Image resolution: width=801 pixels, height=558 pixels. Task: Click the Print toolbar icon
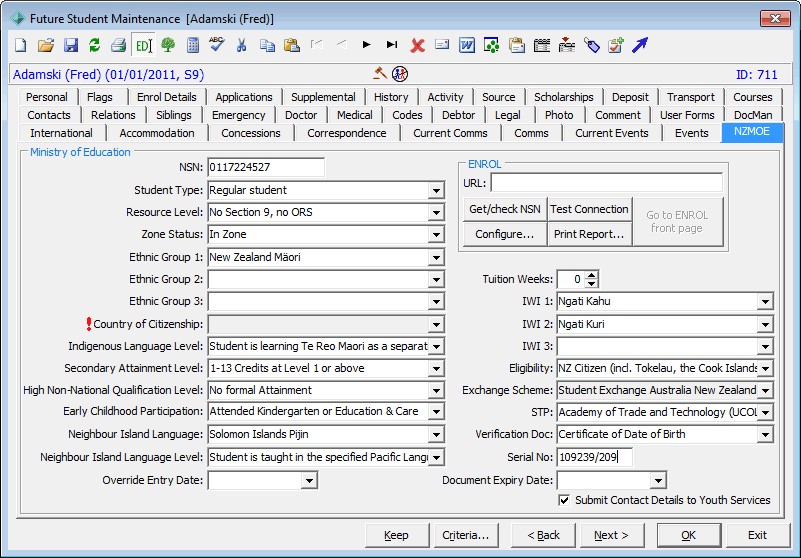coord(119,45)
